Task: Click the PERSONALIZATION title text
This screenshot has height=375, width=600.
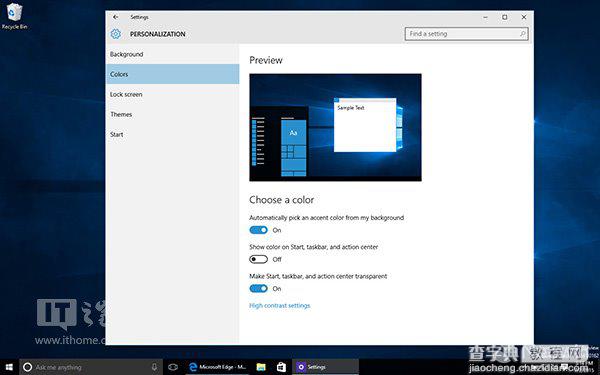Action: pos(158,34)
